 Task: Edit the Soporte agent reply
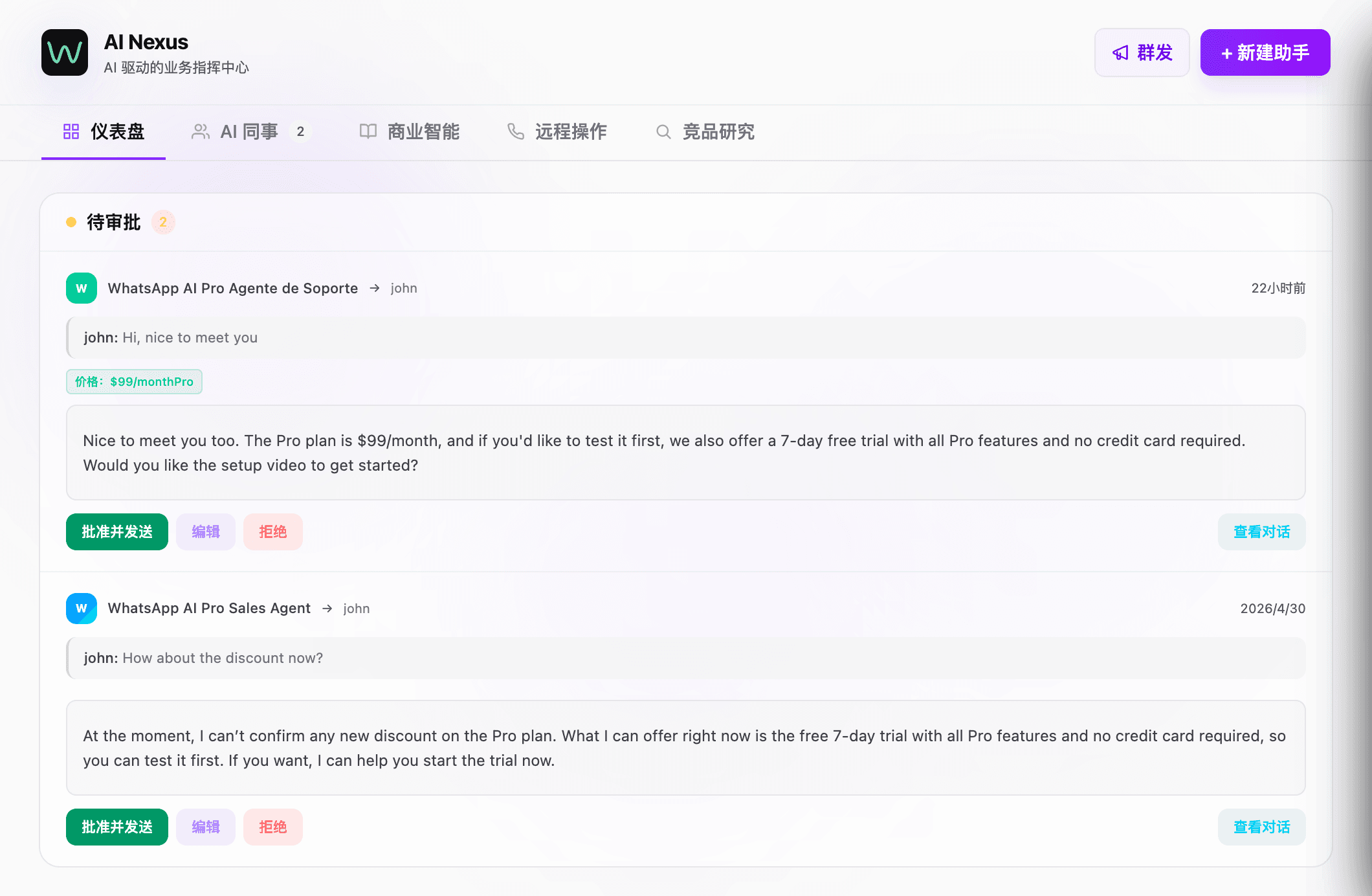[206, 532]
